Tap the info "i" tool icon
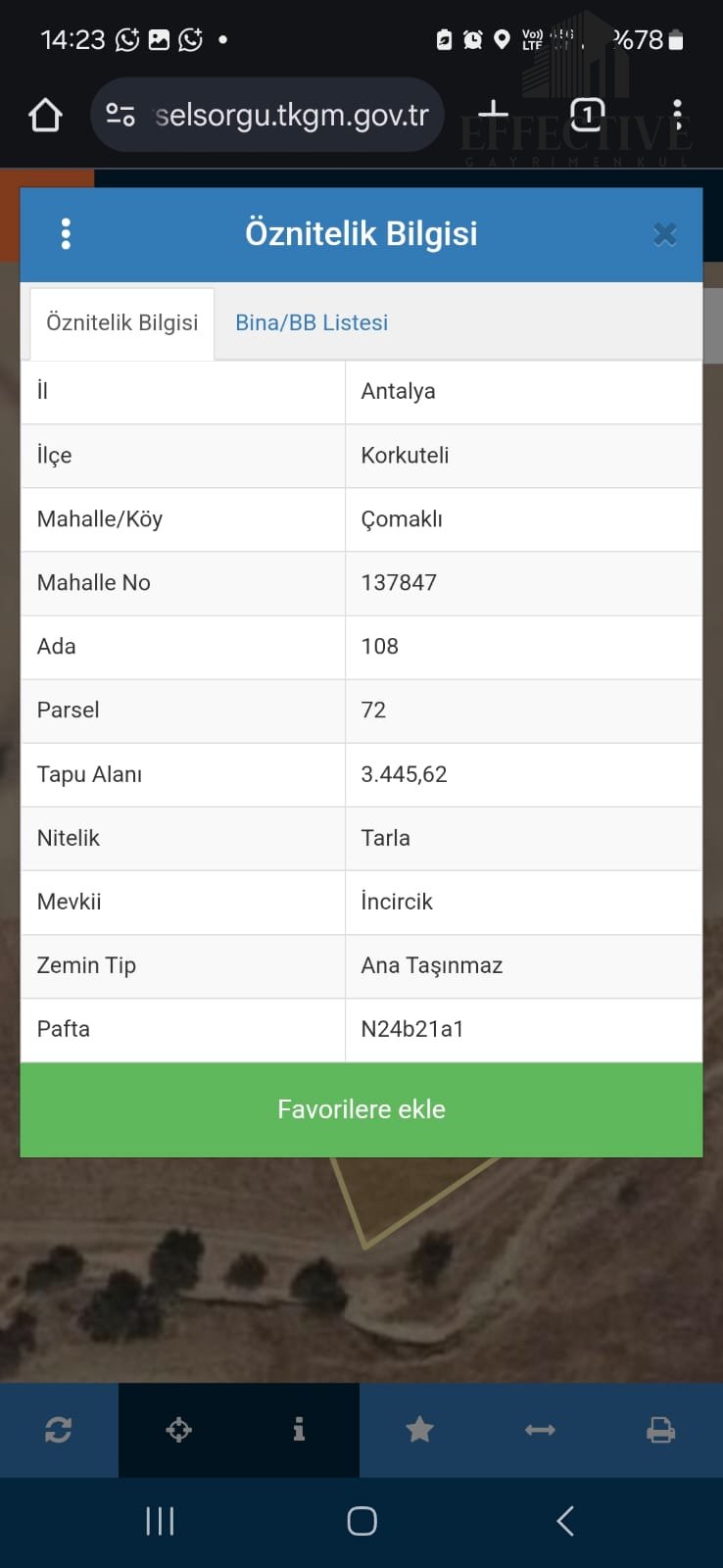This screenshot has height=1568, width=723. pos(299,1430)
